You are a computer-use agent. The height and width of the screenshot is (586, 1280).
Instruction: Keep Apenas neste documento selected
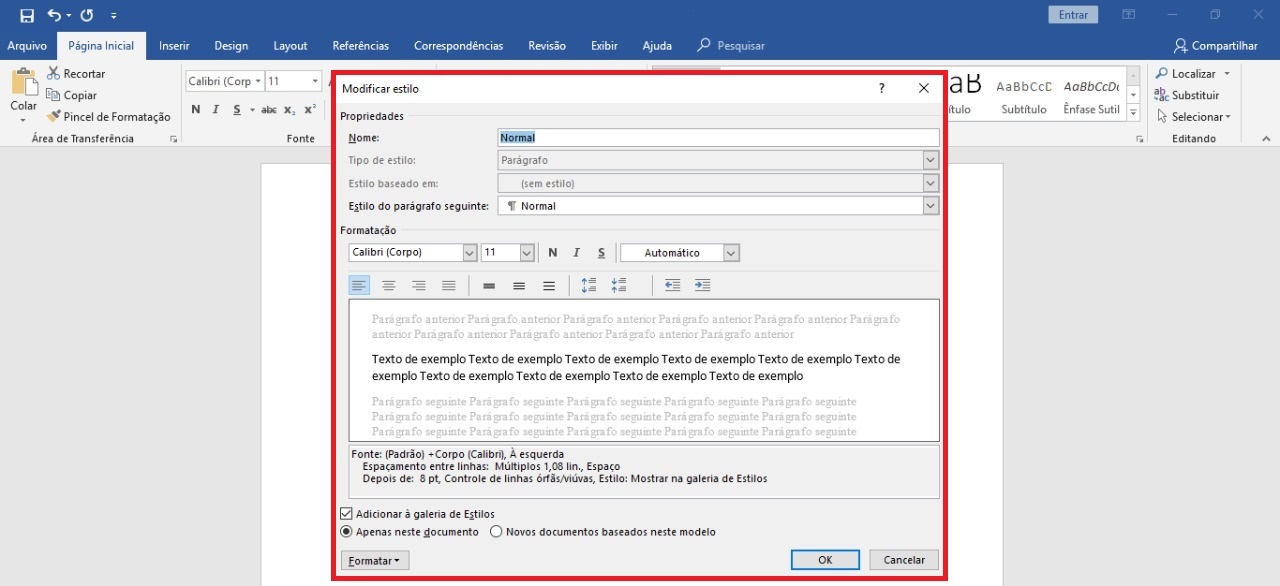[346, 531]
